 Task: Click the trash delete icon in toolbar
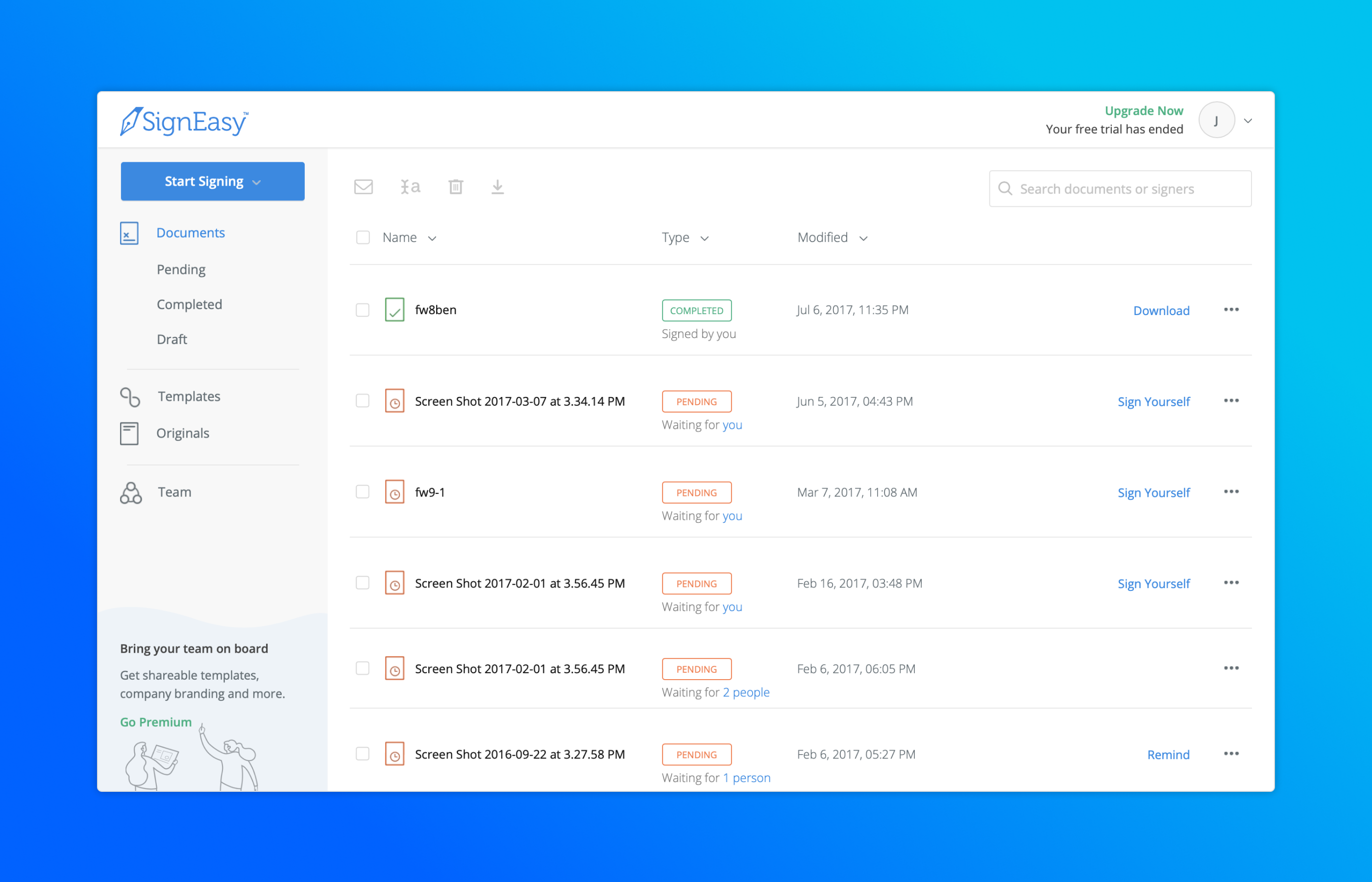pyautogui.click(x=456, y=187)
